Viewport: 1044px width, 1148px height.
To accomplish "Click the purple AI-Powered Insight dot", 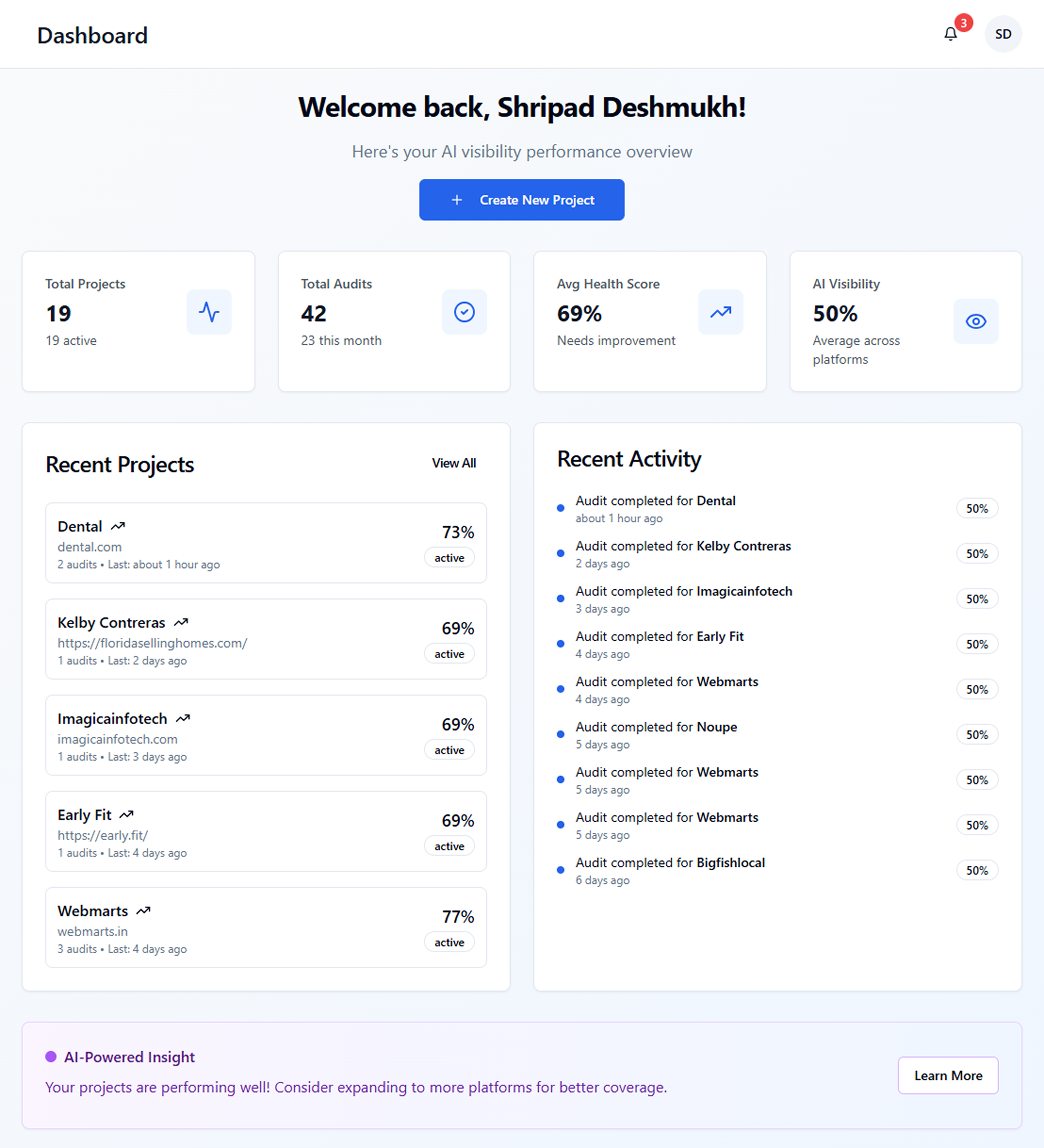I will click(x=51, y=1057).
